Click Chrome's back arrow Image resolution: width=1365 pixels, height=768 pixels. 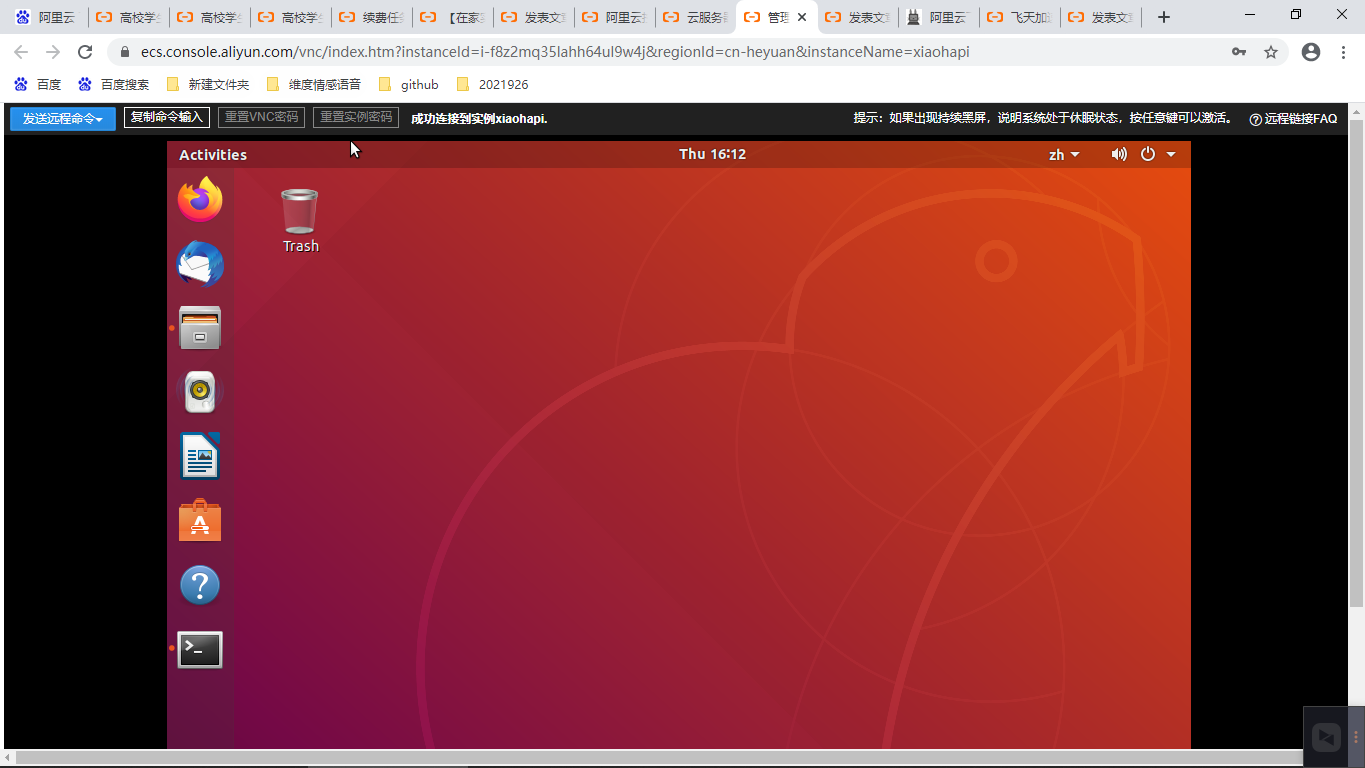pos(21,52)
